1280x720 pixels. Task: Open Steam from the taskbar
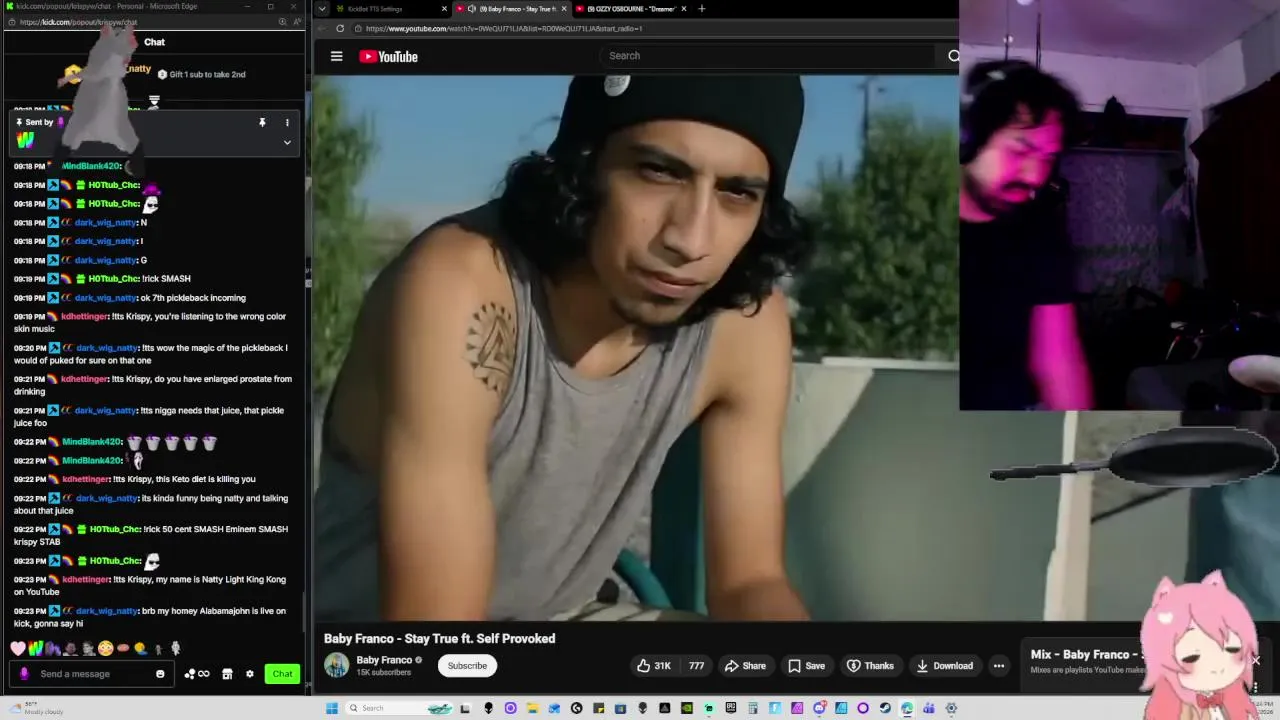coord(885,708)
